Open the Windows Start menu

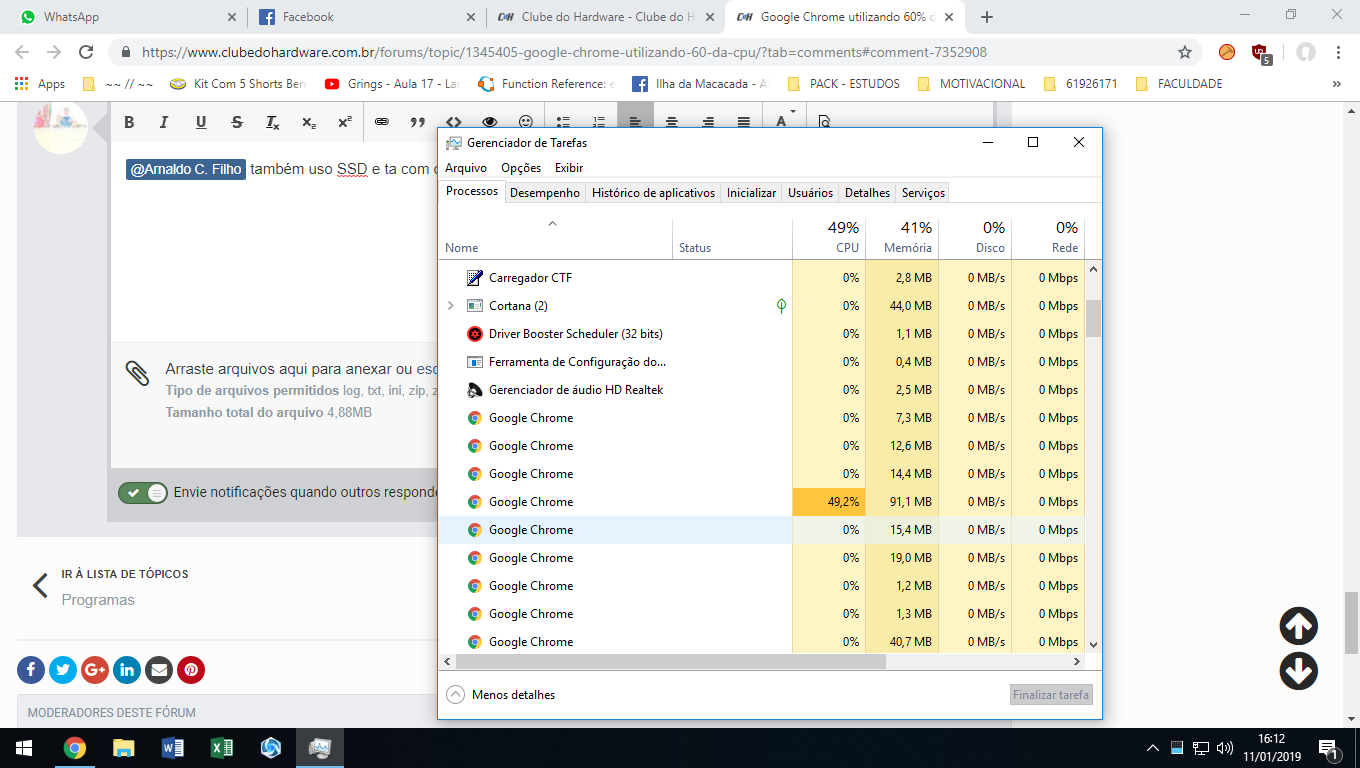pos(24,747)
